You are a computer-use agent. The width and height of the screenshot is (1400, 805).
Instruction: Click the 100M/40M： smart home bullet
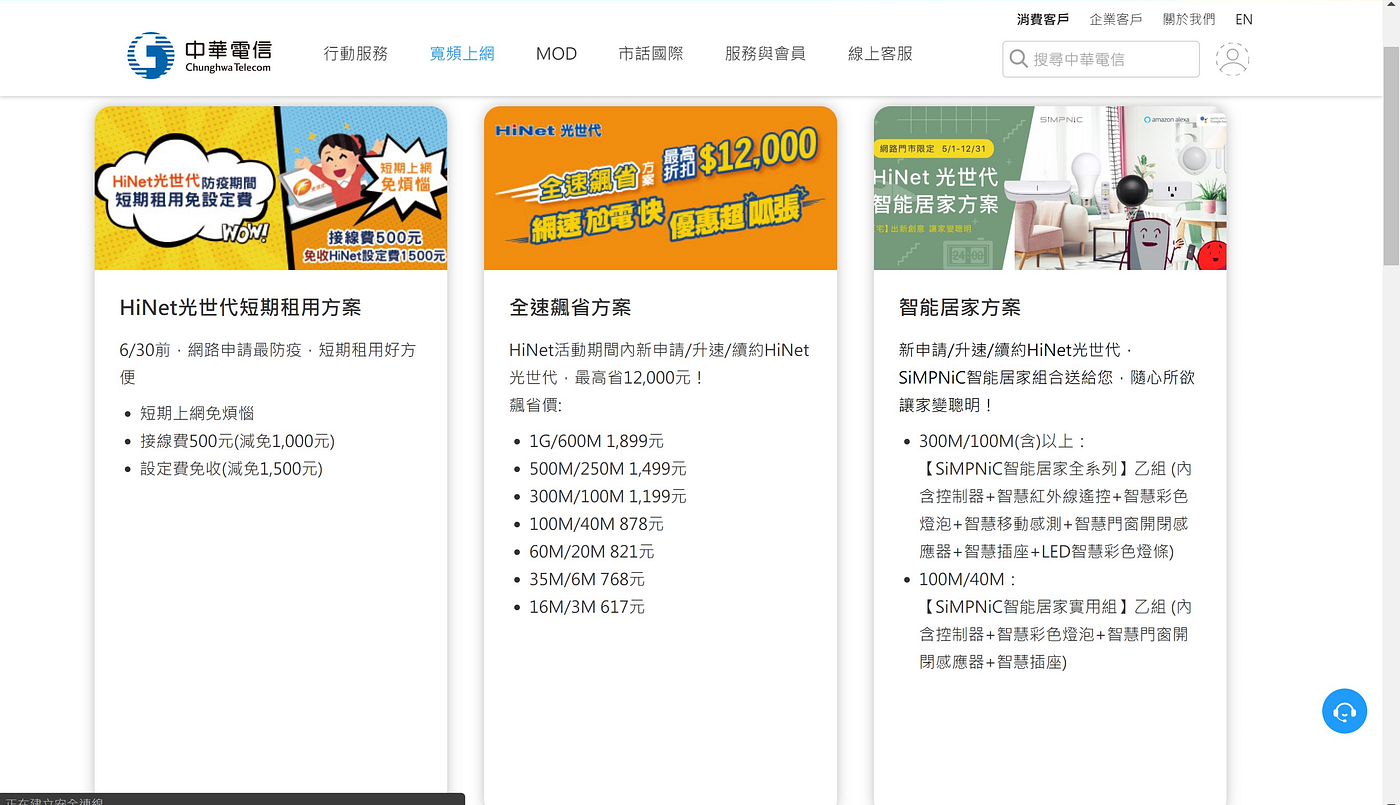[x=969, y=579]
